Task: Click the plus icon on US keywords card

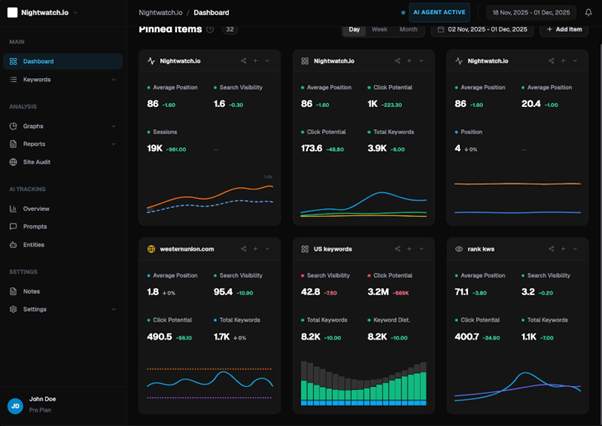Action: click(x=409, y=248)
